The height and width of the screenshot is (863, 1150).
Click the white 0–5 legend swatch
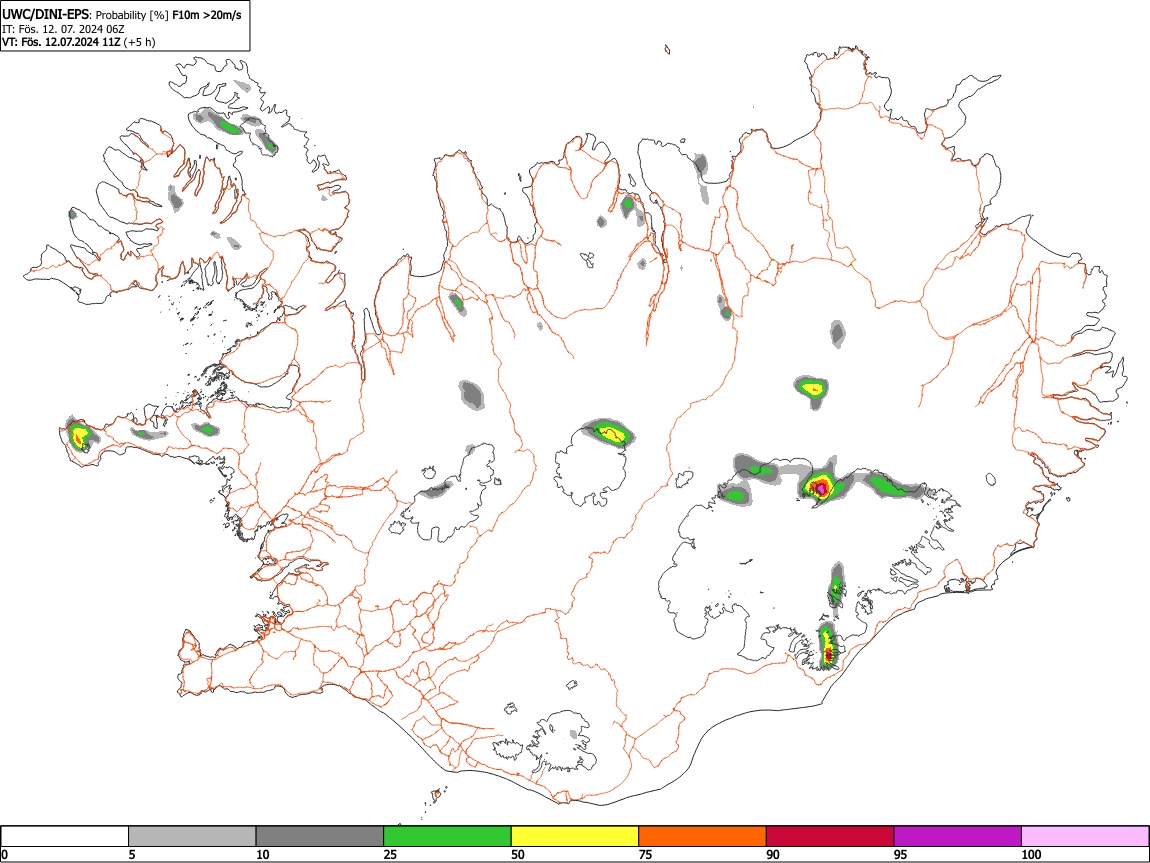(65, 837)
